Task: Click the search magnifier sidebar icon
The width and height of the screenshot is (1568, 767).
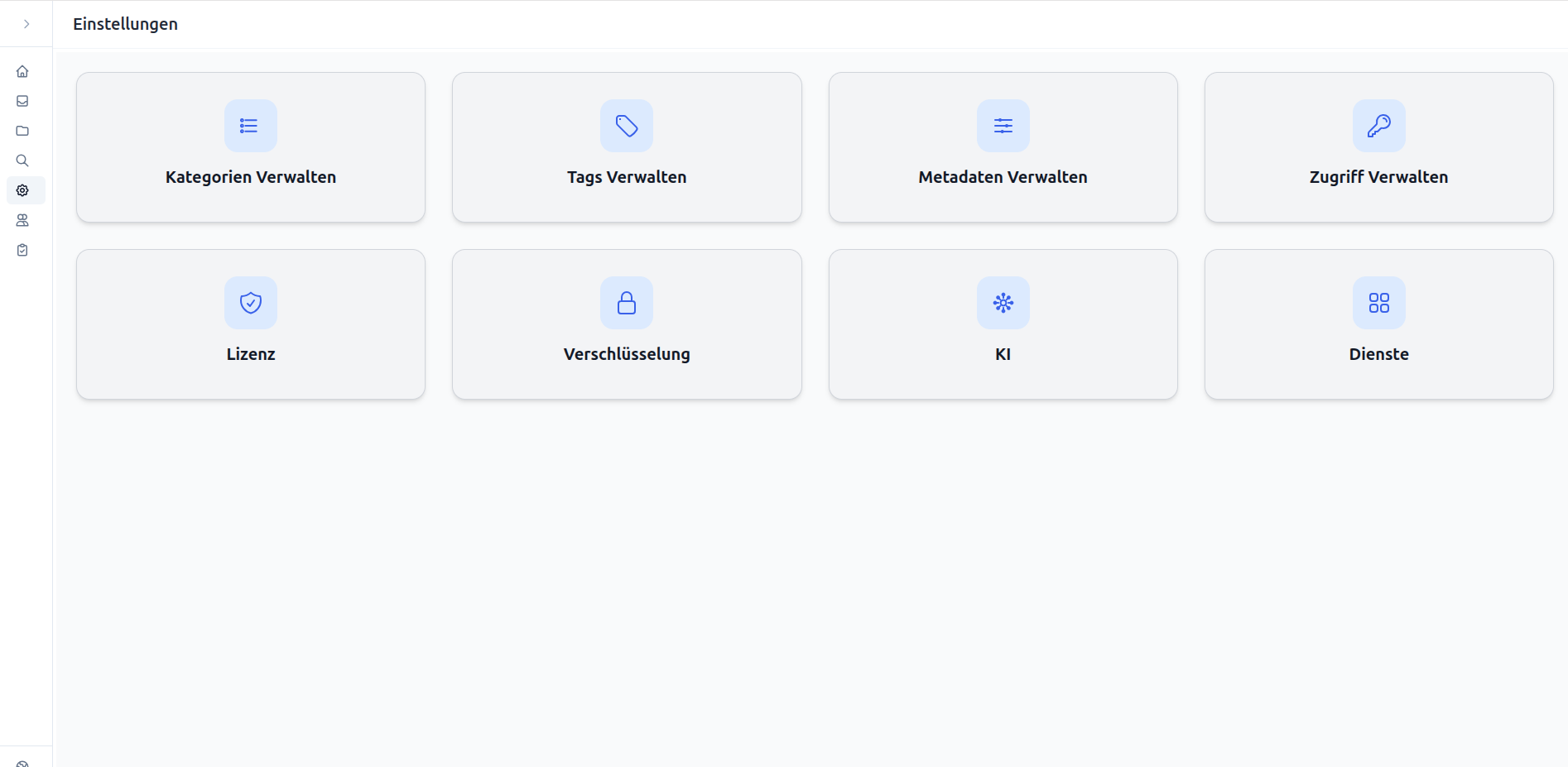Action: tap(22, 161)
